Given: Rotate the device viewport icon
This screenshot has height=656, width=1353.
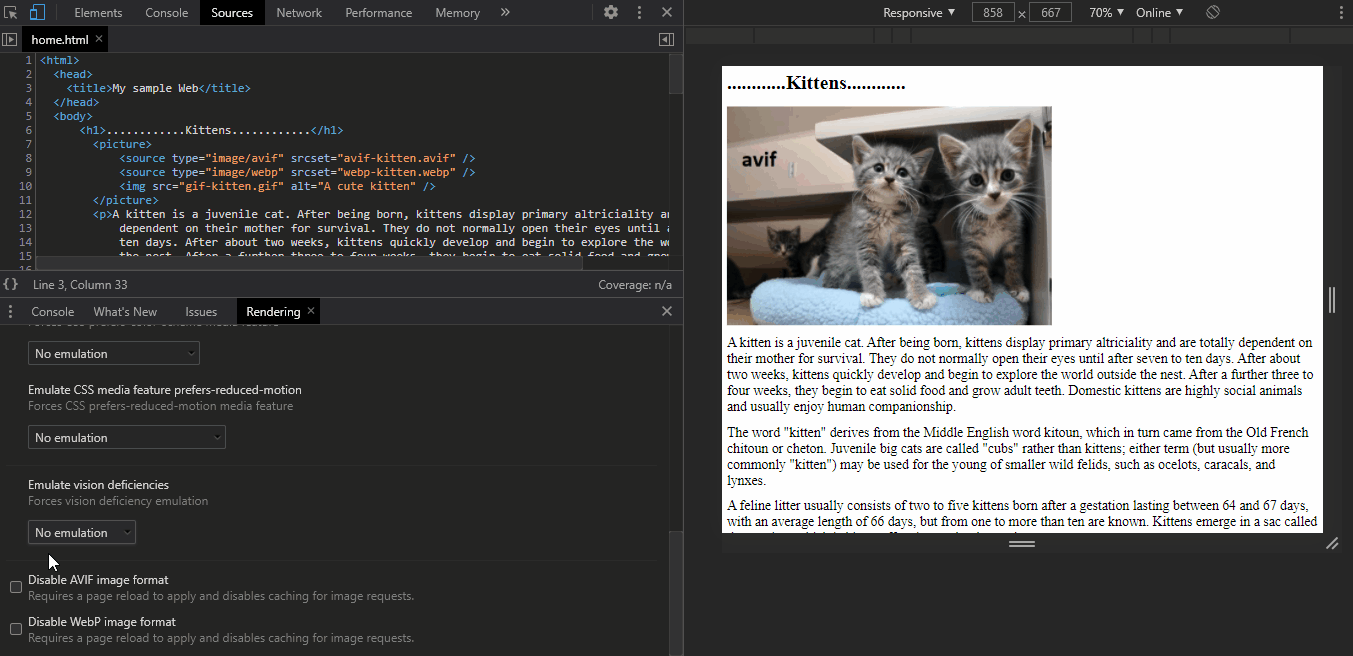Looking at the screenshot, I should 1213,13.
